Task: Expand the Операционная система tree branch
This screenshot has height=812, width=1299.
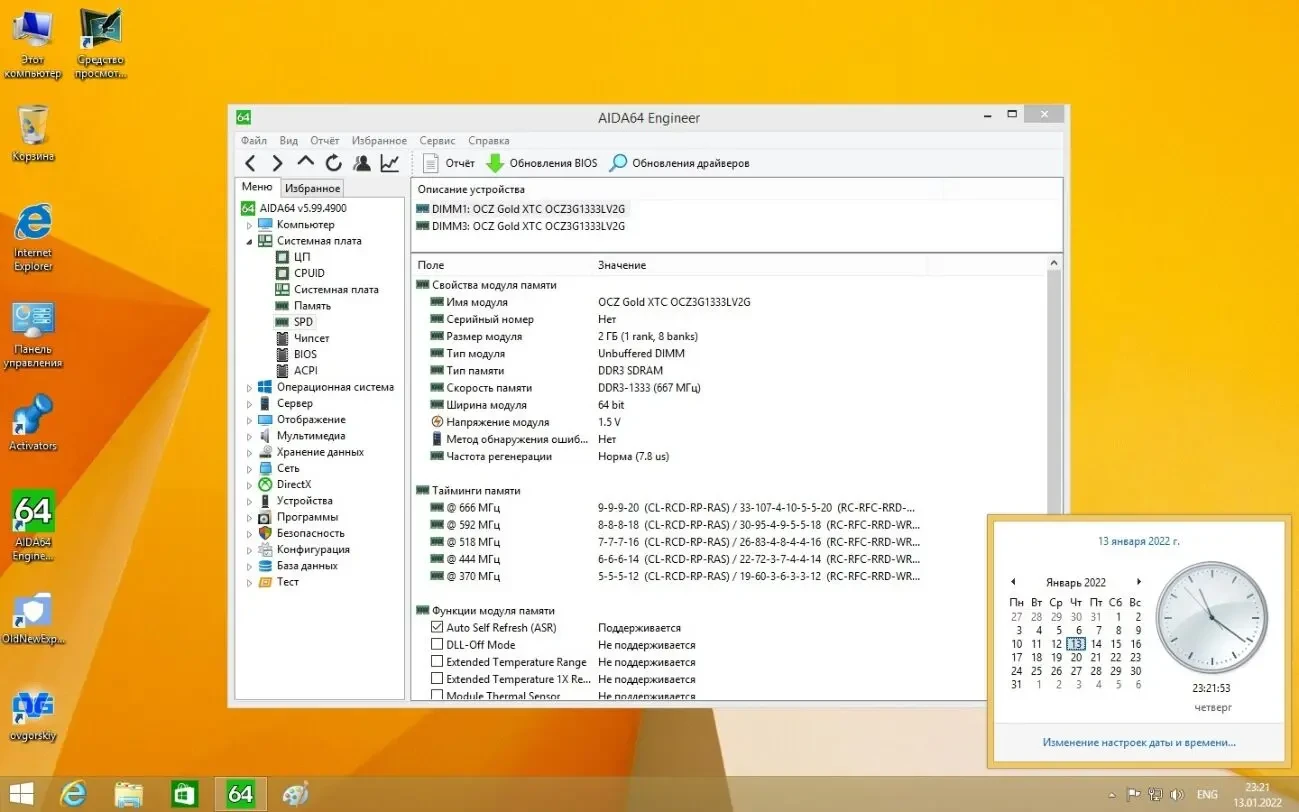Action: [251, 387]
